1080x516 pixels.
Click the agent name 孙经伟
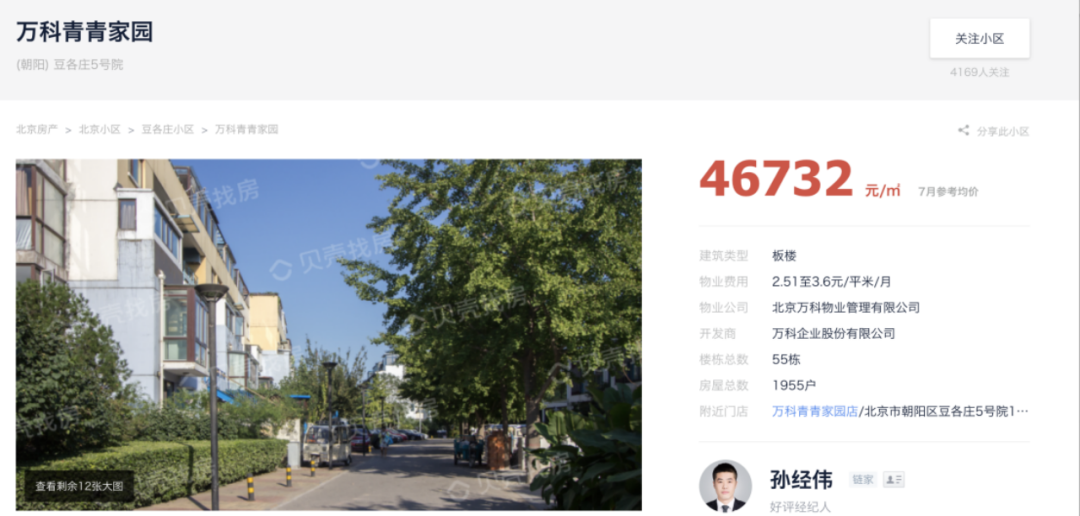click(x=801, y=479)
